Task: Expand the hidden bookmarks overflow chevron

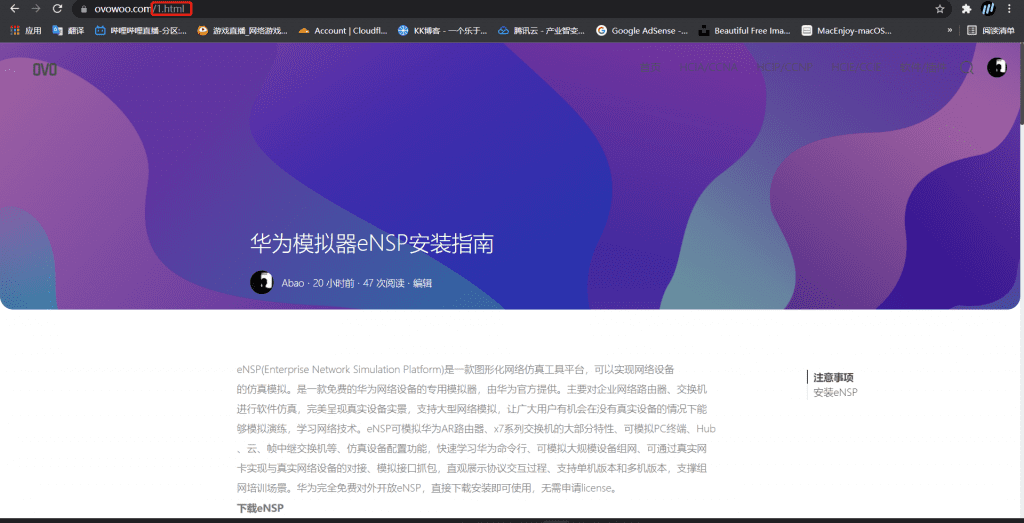Action: [x=949, y=31]
